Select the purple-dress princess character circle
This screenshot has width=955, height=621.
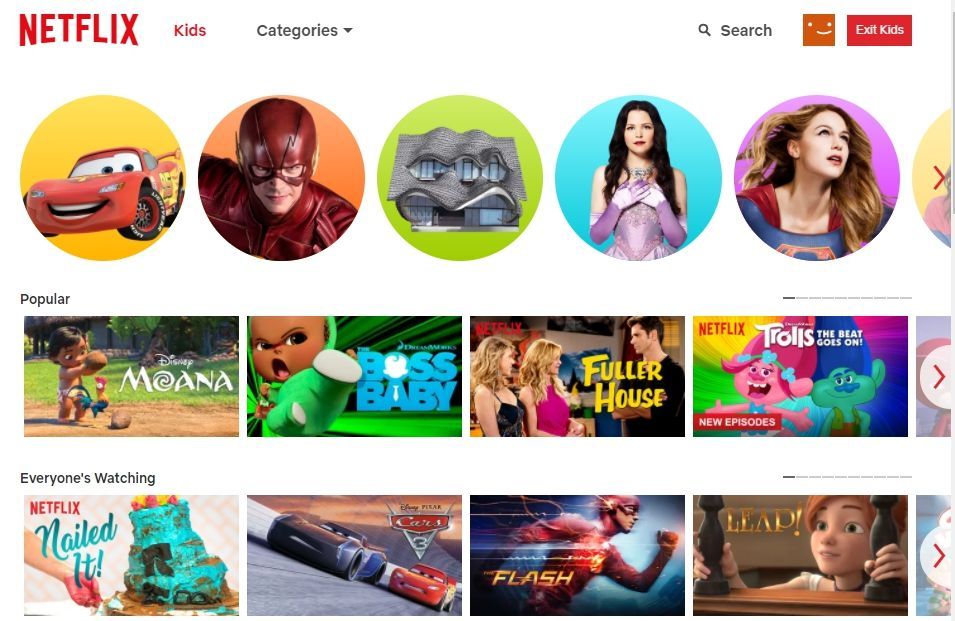tap(638, 178)
